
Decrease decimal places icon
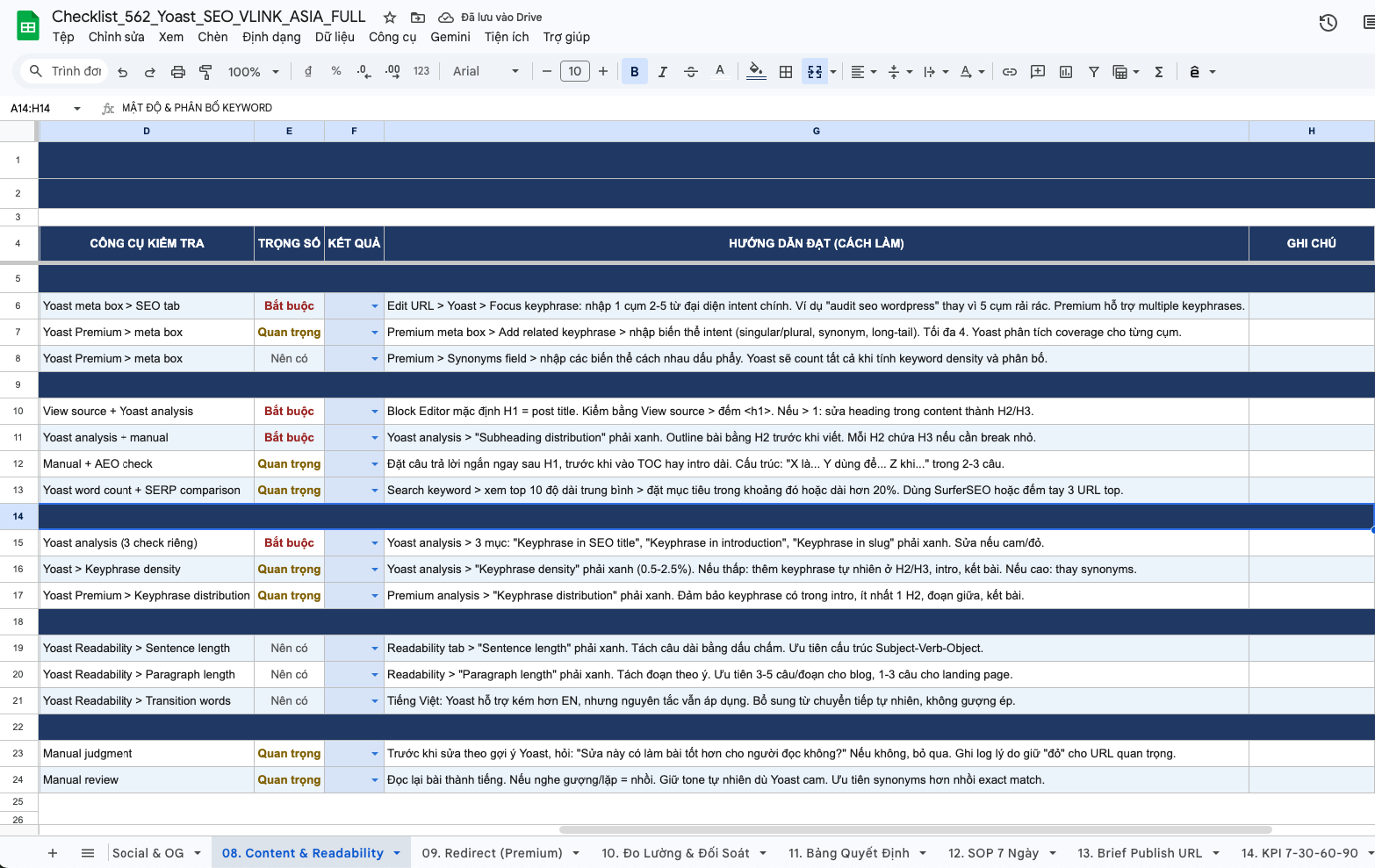[x=364, y=71]
